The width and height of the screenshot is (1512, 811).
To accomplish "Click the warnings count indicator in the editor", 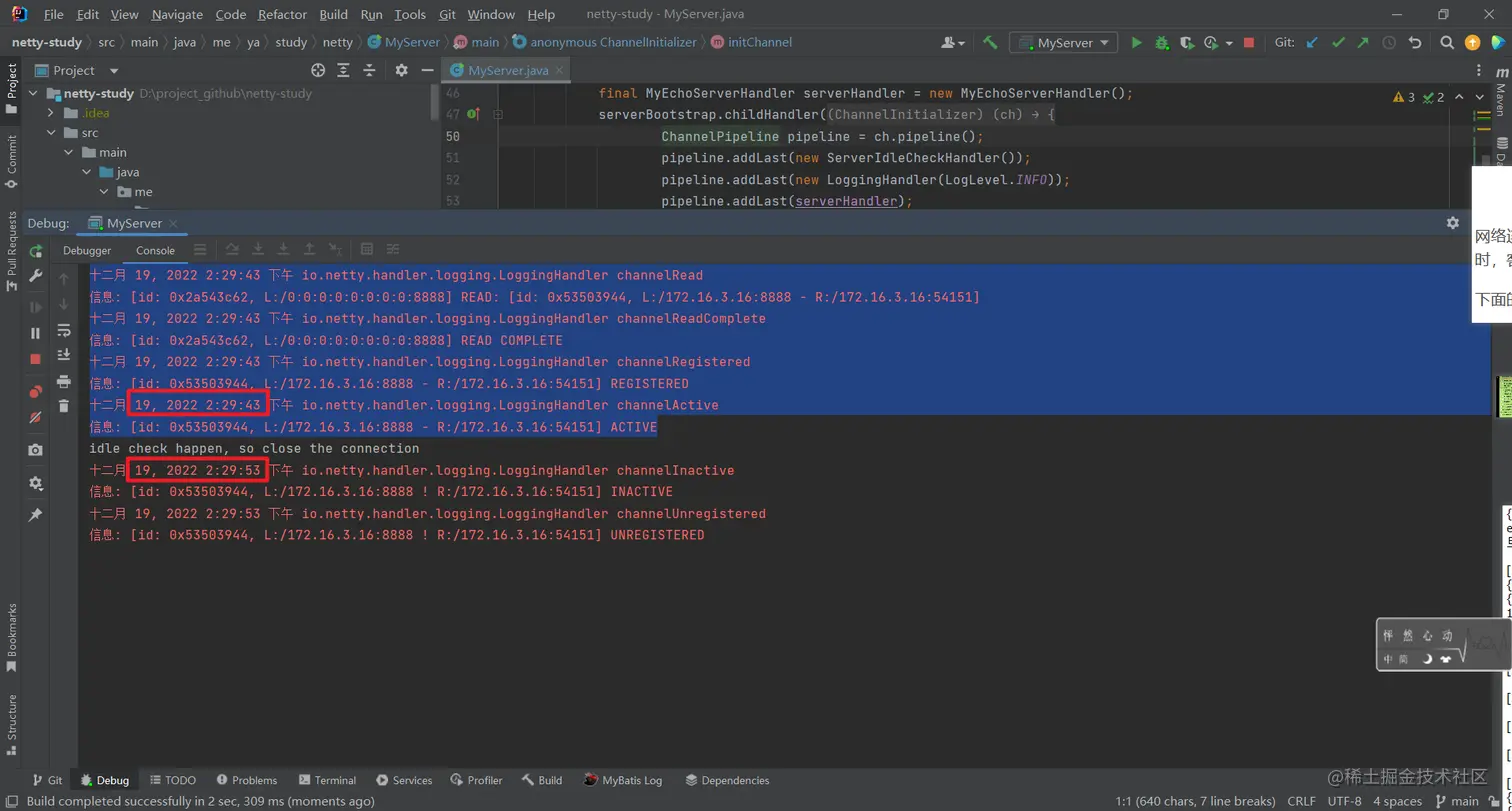I will pyautogui.click(x=1405, y=97).
